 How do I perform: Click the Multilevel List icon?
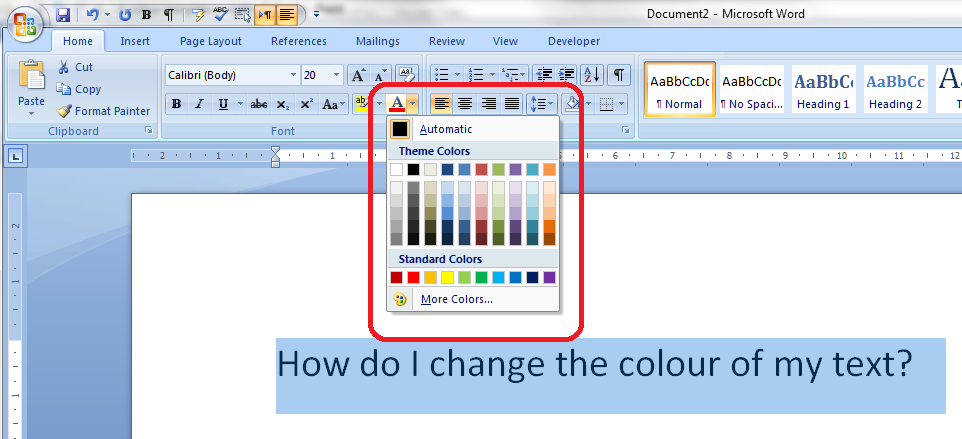point(510,74)
